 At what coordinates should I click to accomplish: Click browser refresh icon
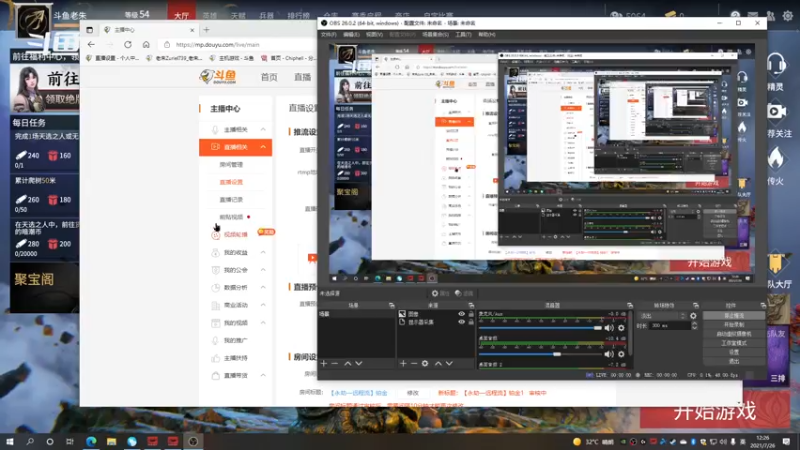[x=128, y=44]
